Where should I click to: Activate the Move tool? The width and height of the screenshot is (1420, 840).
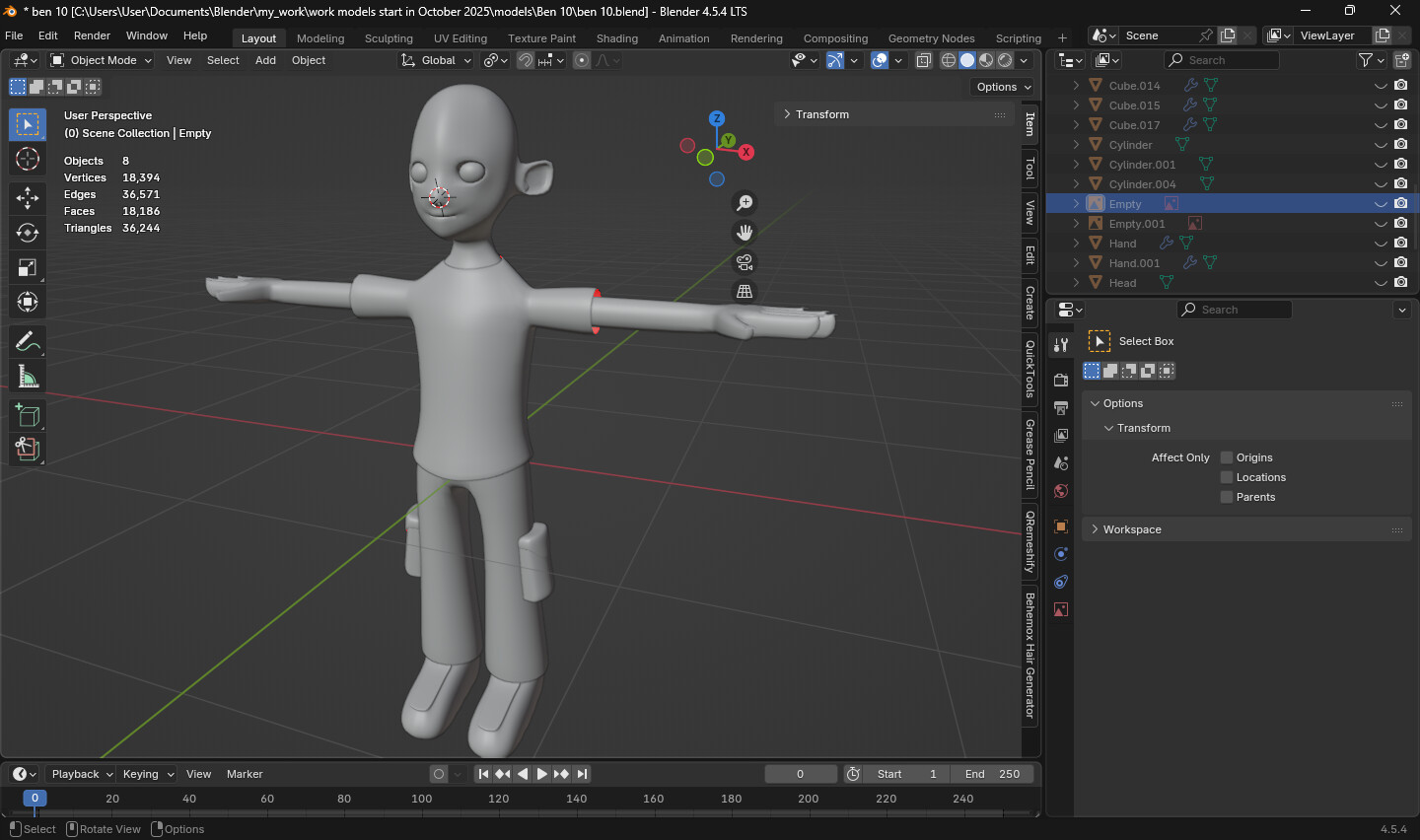(28, 198)
